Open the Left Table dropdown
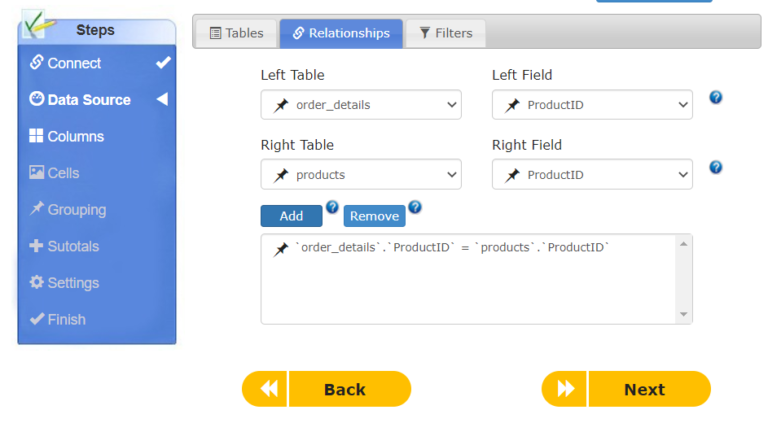 pos(361,105)
